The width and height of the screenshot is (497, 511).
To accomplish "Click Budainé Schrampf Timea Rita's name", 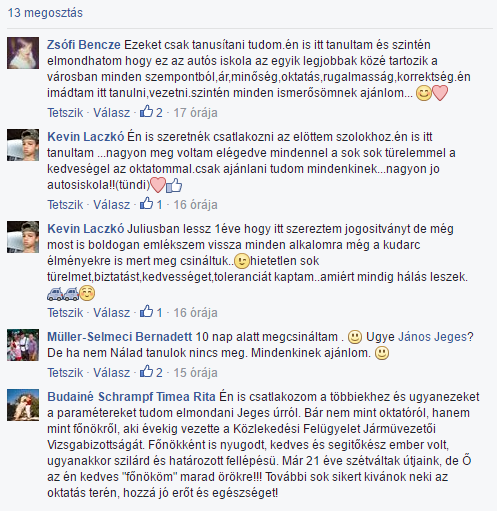I will [x=131, y=397].
